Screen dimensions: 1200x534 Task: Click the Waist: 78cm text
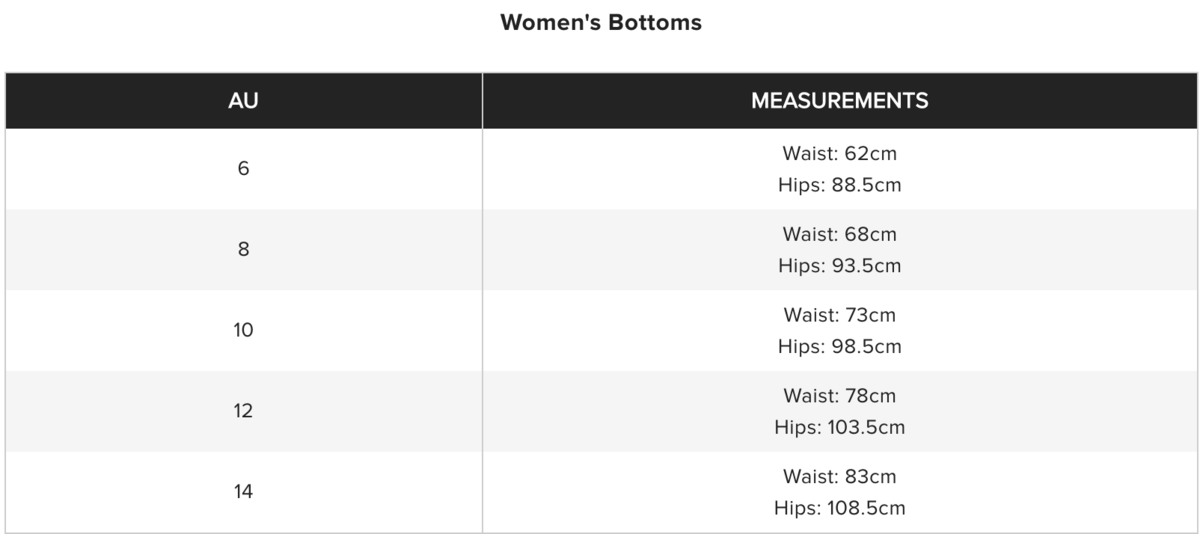[839, 396]
